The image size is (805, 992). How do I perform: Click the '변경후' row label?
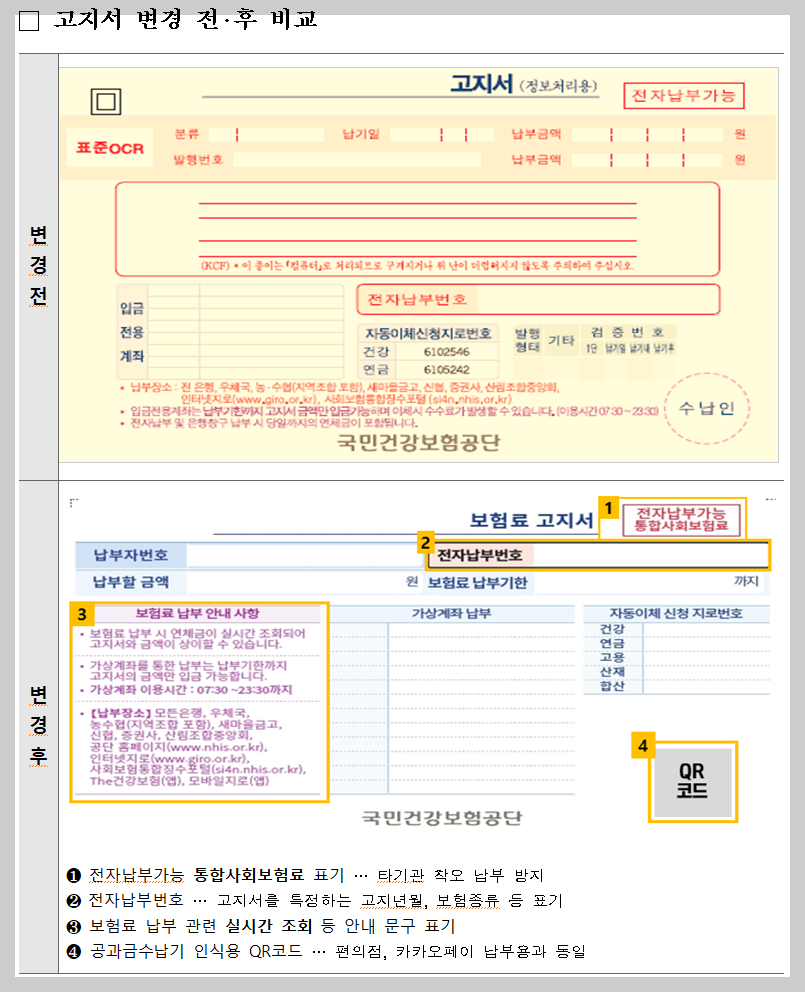(39, 726)
